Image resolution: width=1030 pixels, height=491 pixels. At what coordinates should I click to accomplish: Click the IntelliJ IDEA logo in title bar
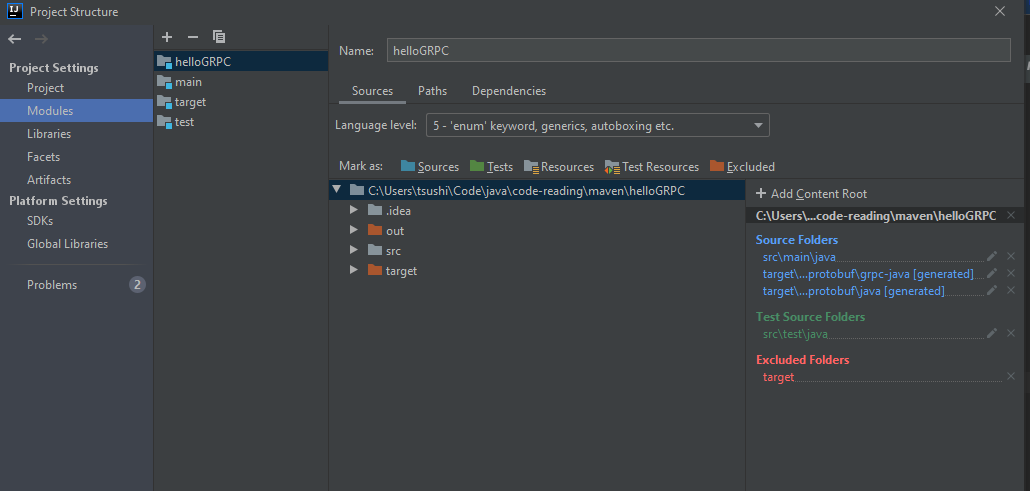tap(14, 11)
